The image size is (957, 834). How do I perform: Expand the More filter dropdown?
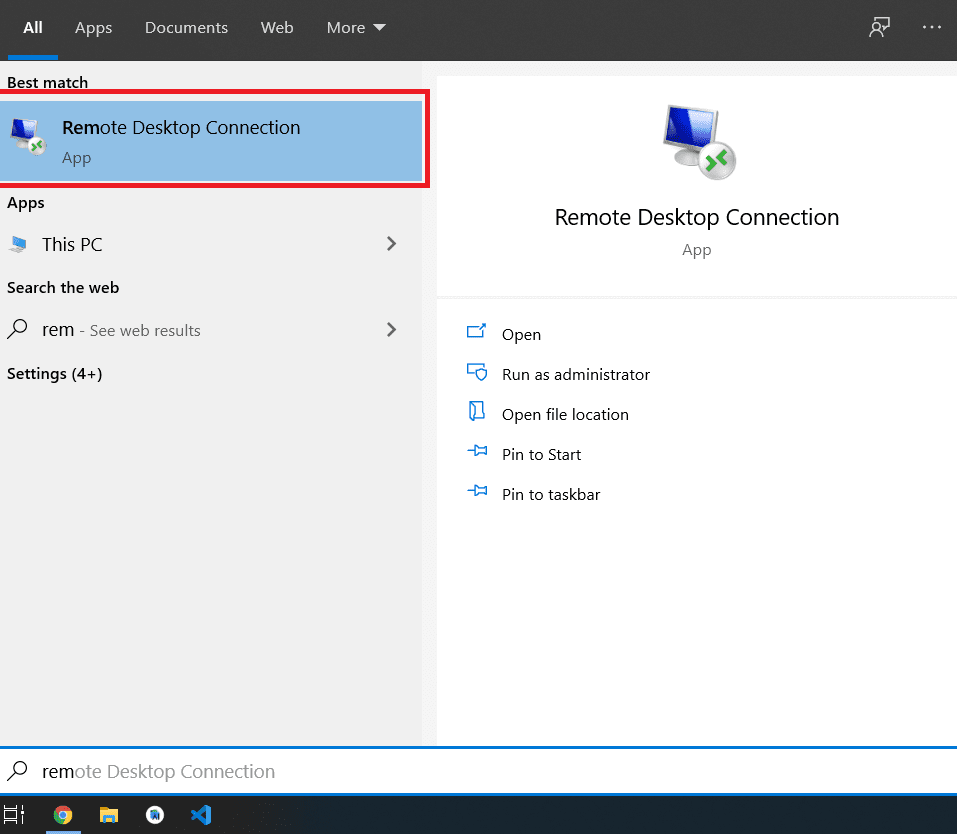[356, 28]
